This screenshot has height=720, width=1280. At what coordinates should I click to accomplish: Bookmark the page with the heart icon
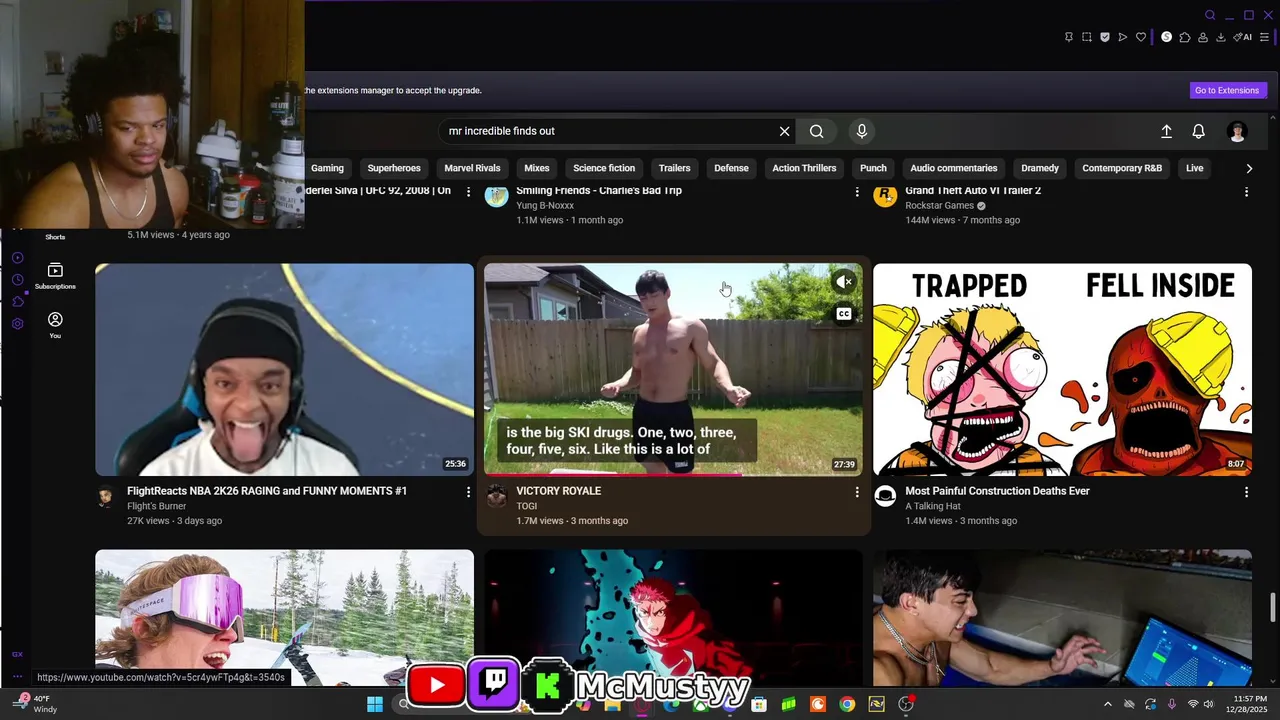coord(1141,37)
